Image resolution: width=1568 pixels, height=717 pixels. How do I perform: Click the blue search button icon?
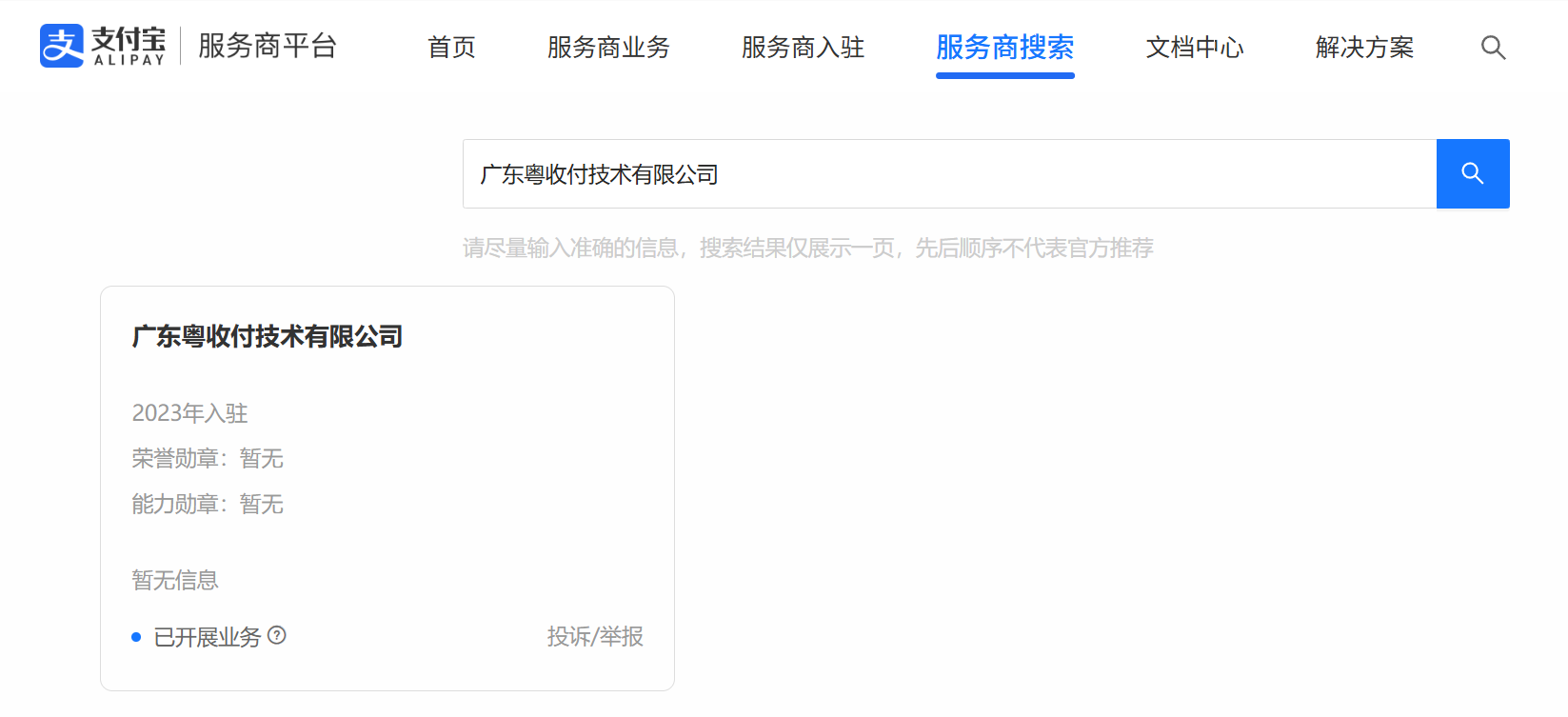[x=1473, y=173]
